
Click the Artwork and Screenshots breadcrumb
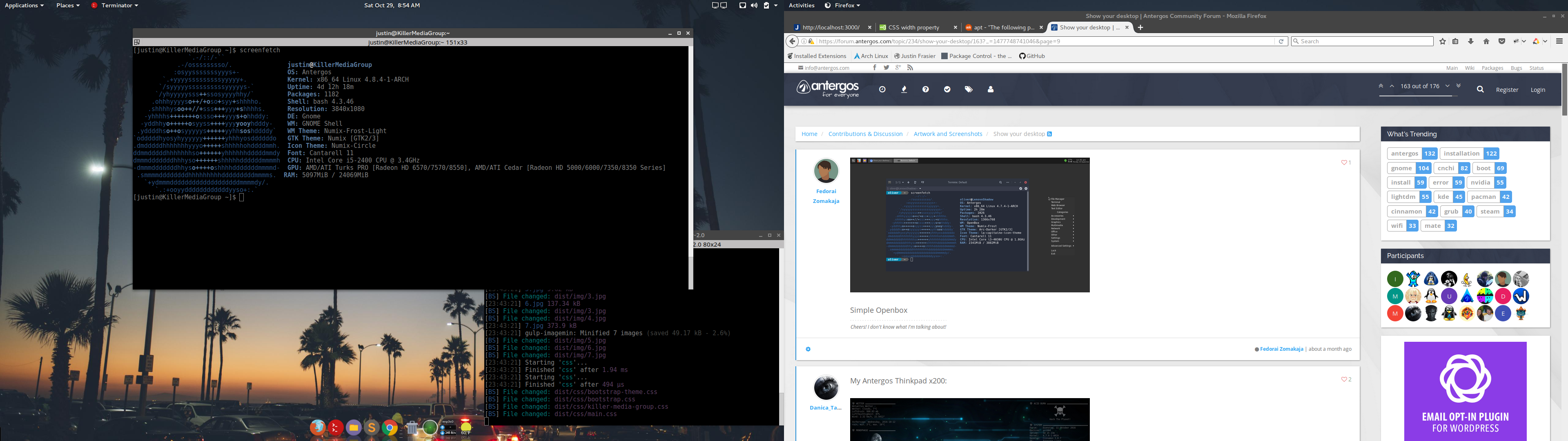(x=947, y=134)
